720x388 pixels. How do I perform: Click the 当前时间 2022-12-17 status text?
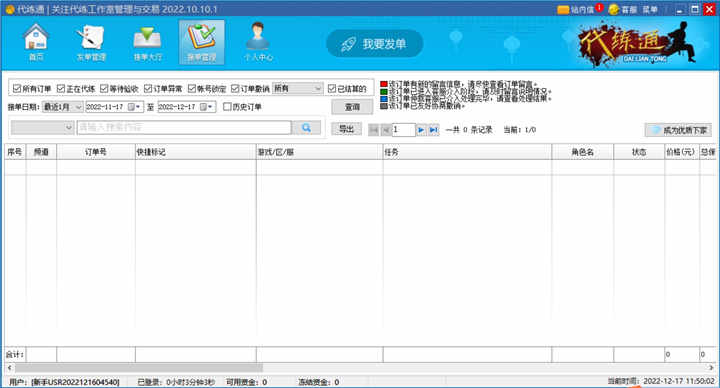point(661,381)
